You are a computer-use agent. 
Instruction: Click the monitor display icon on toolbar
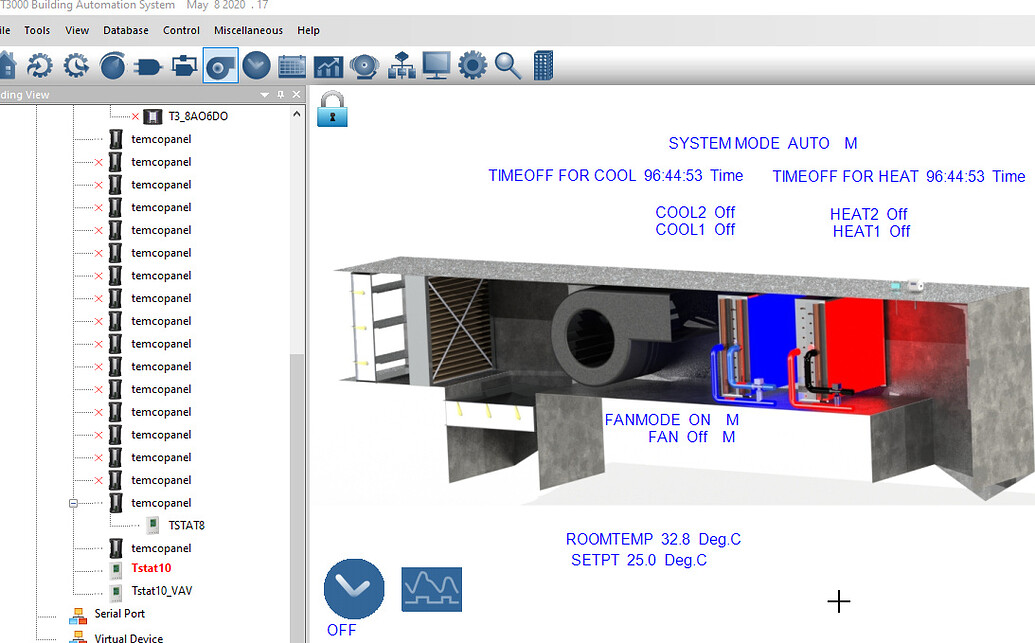434,65
